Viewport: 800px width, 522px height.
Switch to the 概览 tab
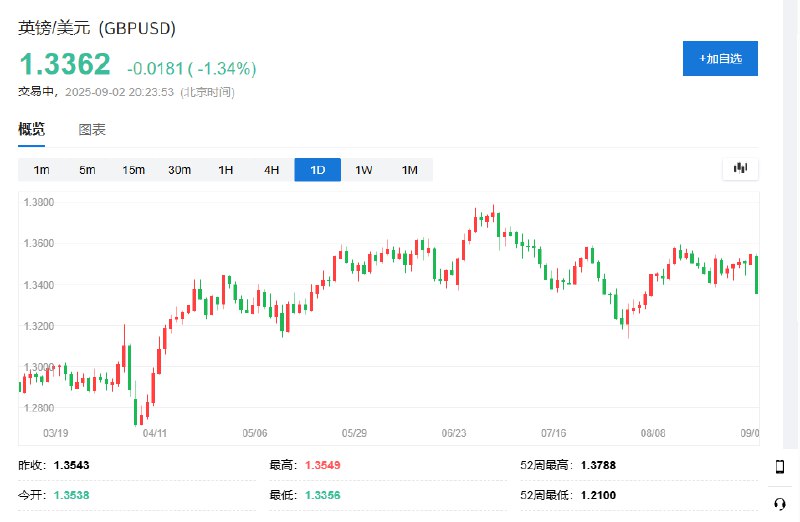(32, 129)
